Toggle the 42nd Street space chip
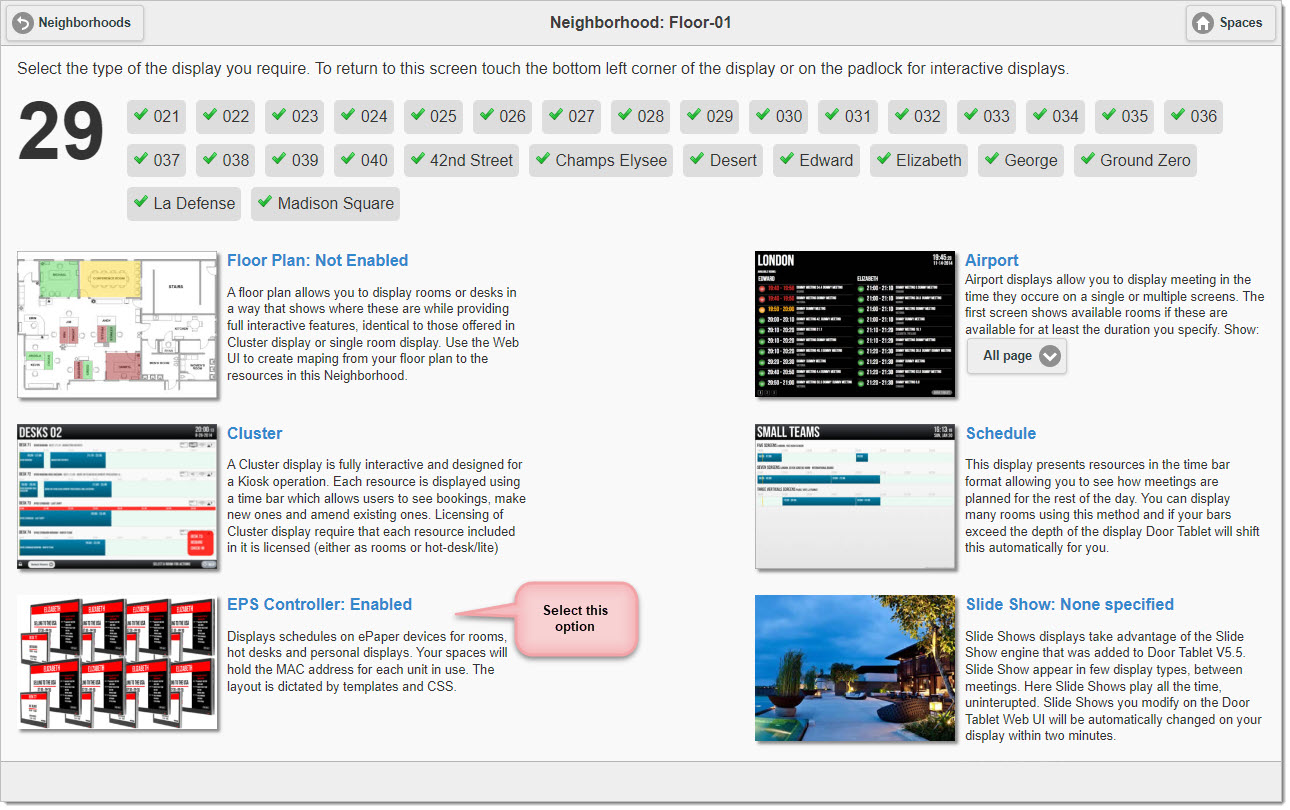The height and width of the screenshot is (810, 1290). (461, 160)
